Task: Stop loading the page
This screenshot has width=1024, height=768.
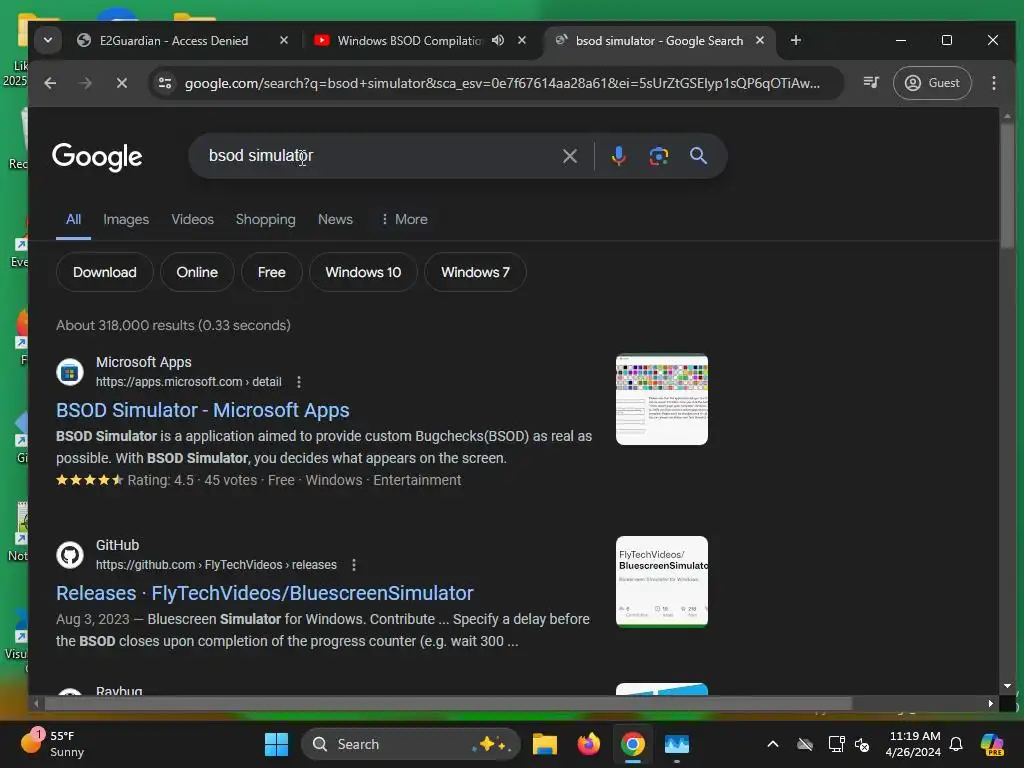Action: coord(121,83)
